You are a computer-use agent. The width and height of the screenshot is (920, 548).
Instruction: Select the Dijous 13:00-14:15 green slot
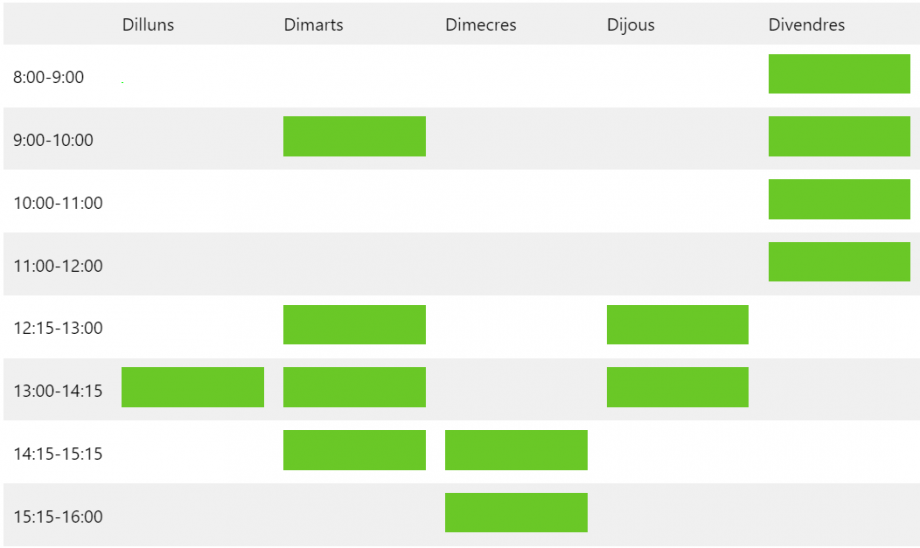click(x=678, y=387)
